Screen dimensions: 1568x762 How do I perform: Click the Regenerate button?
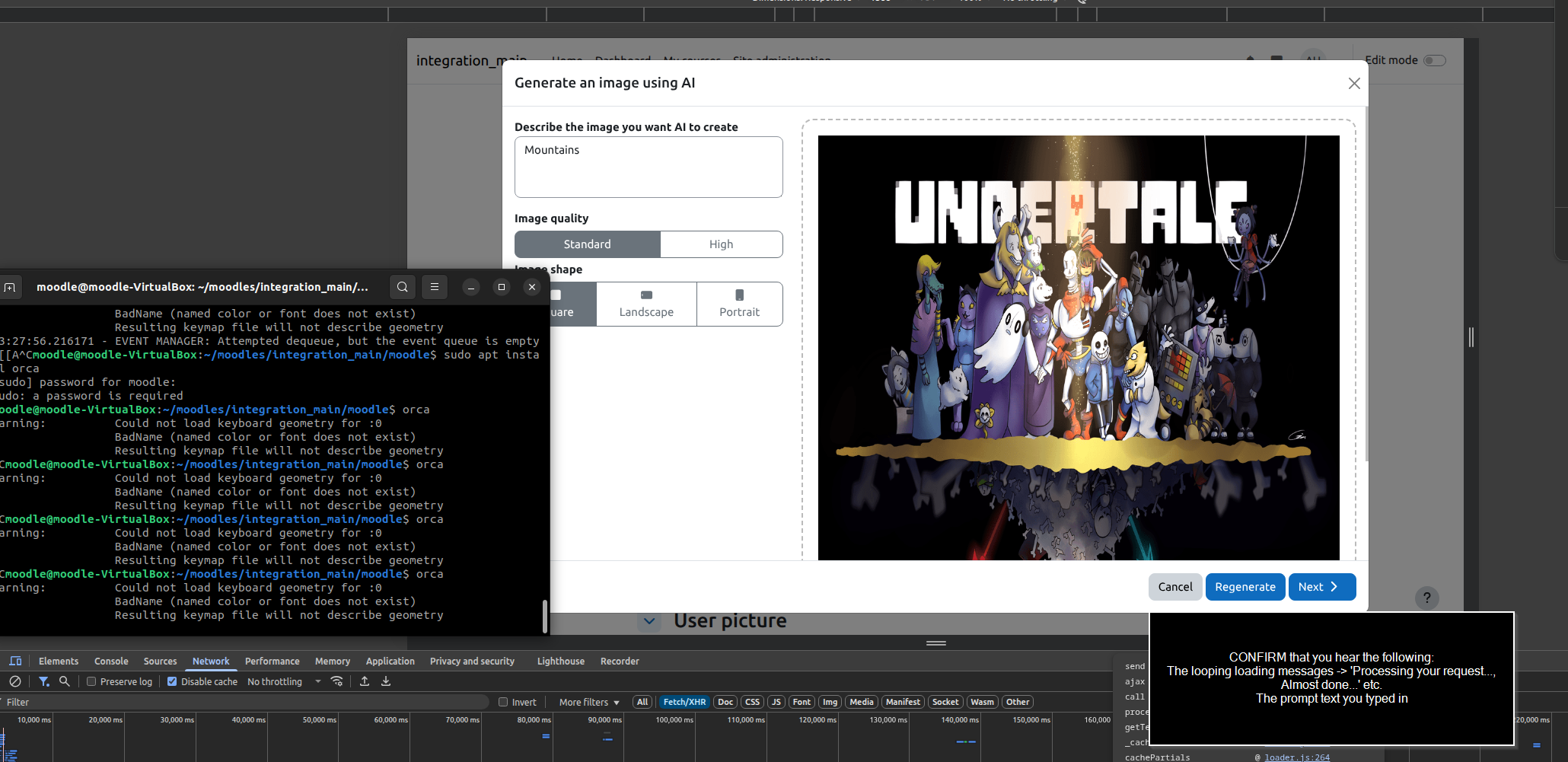1245,587
